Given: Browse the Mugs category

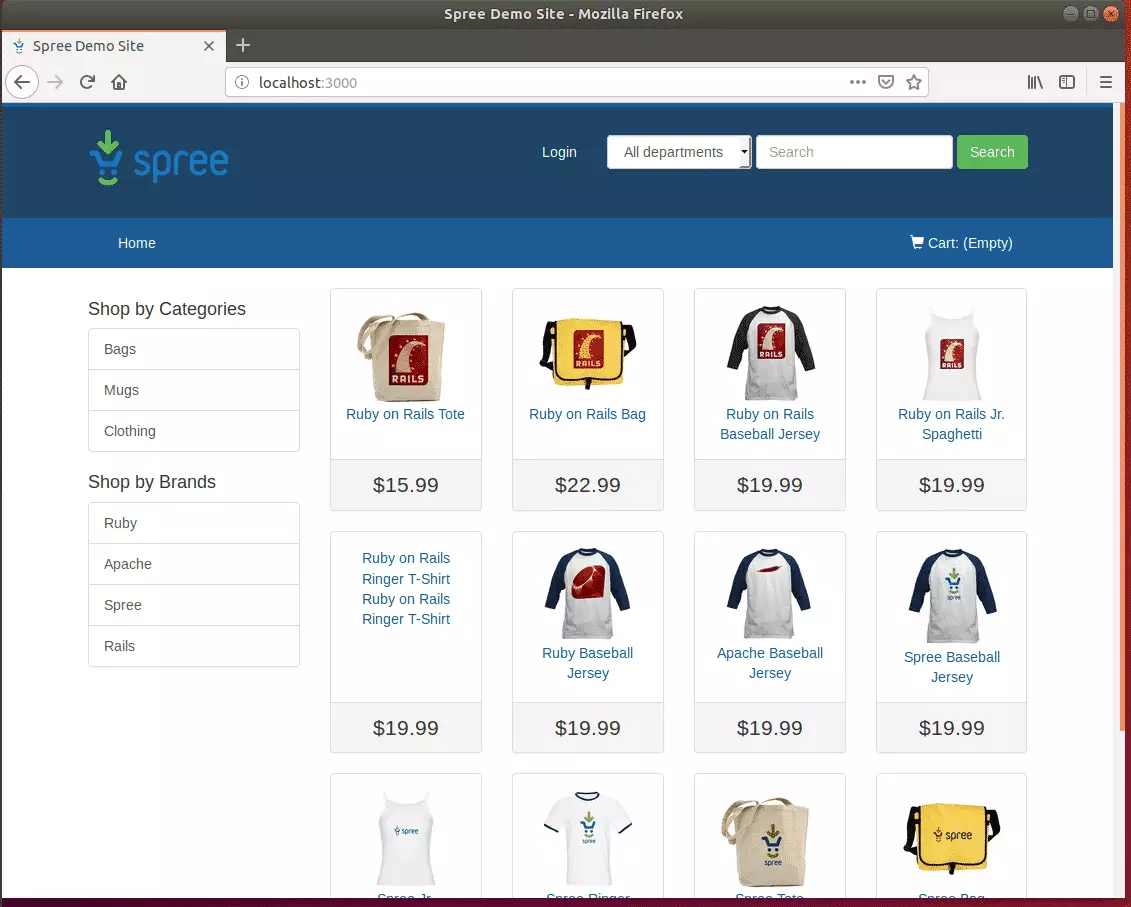Looking at the screenshot, I should 193,390.
